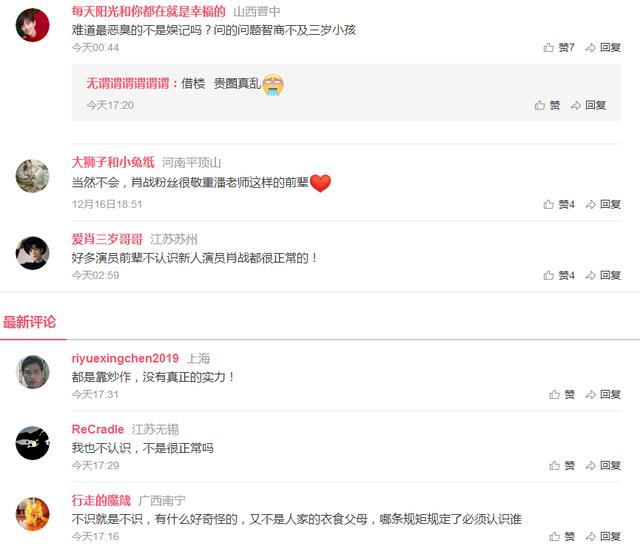Like riyuexingchen2019's comment
The image size is (640, 546).
562,395
